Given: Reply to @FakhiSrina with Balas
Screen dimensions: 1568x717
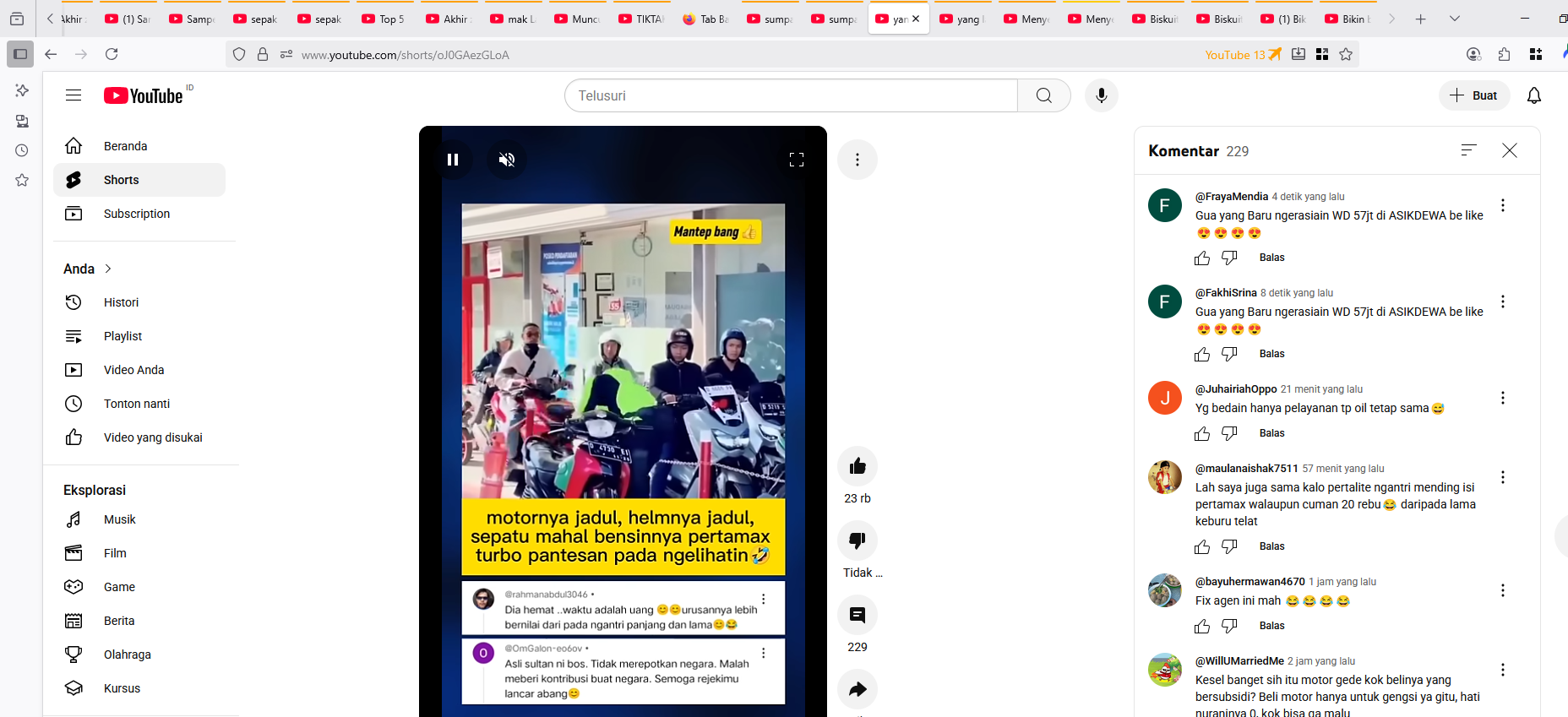Looking at the screenshot, I should (x=1271, y=354).
